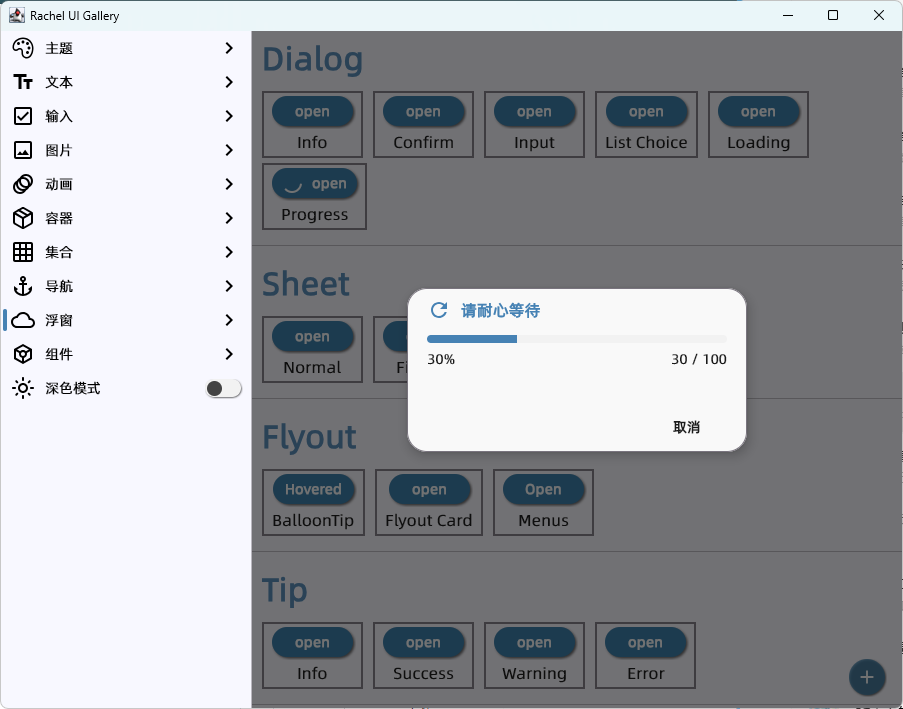
Task: Click the Rachel UI Gallery app icon
Action: point(17,16)
